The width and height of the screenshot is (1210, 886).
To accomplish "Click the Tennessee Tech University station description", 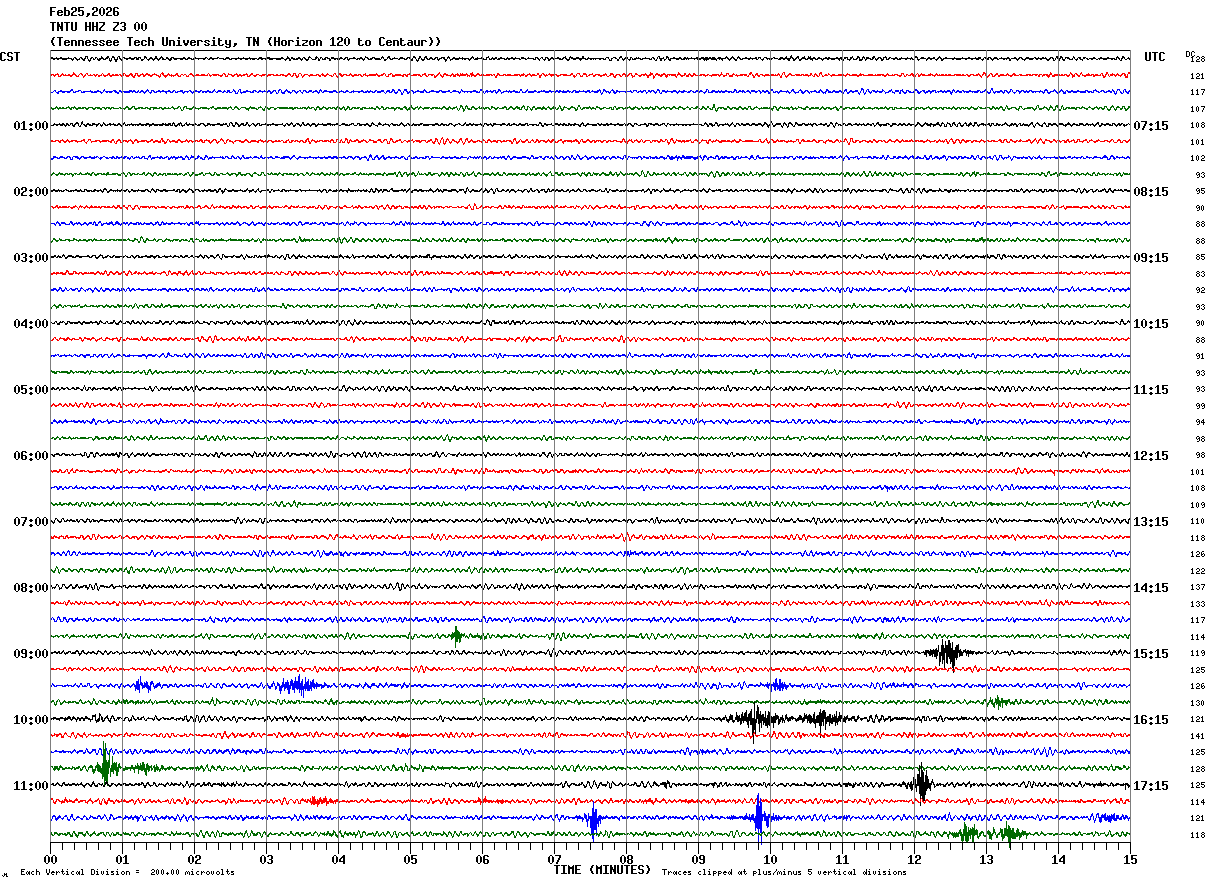I will (x=245, y=42).
